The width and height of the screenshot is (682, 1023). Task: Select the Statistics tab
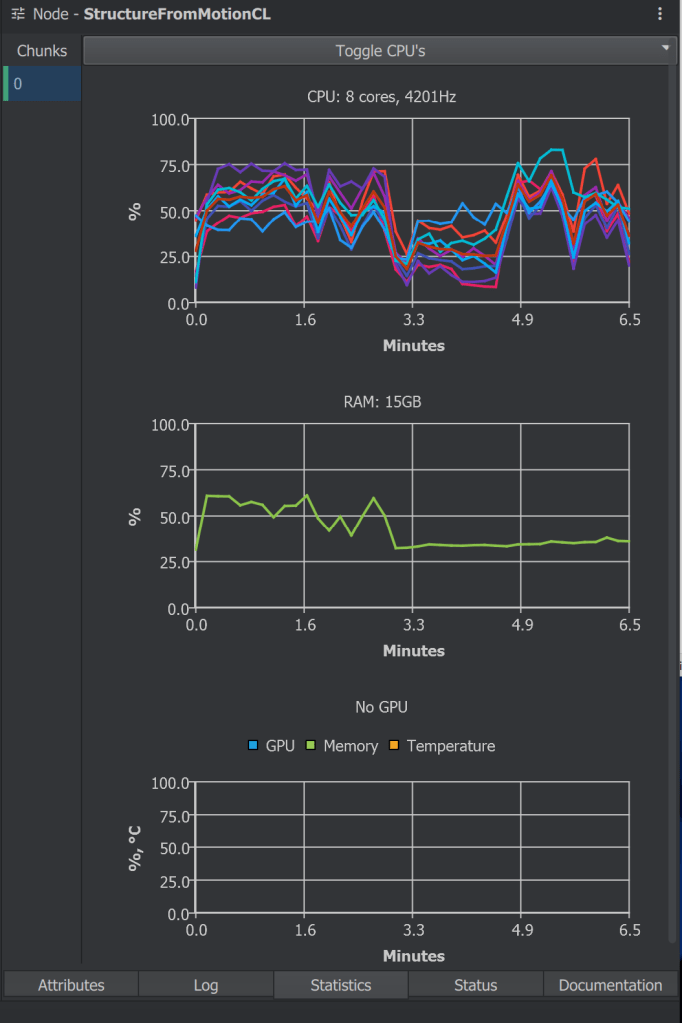[341, 985]
